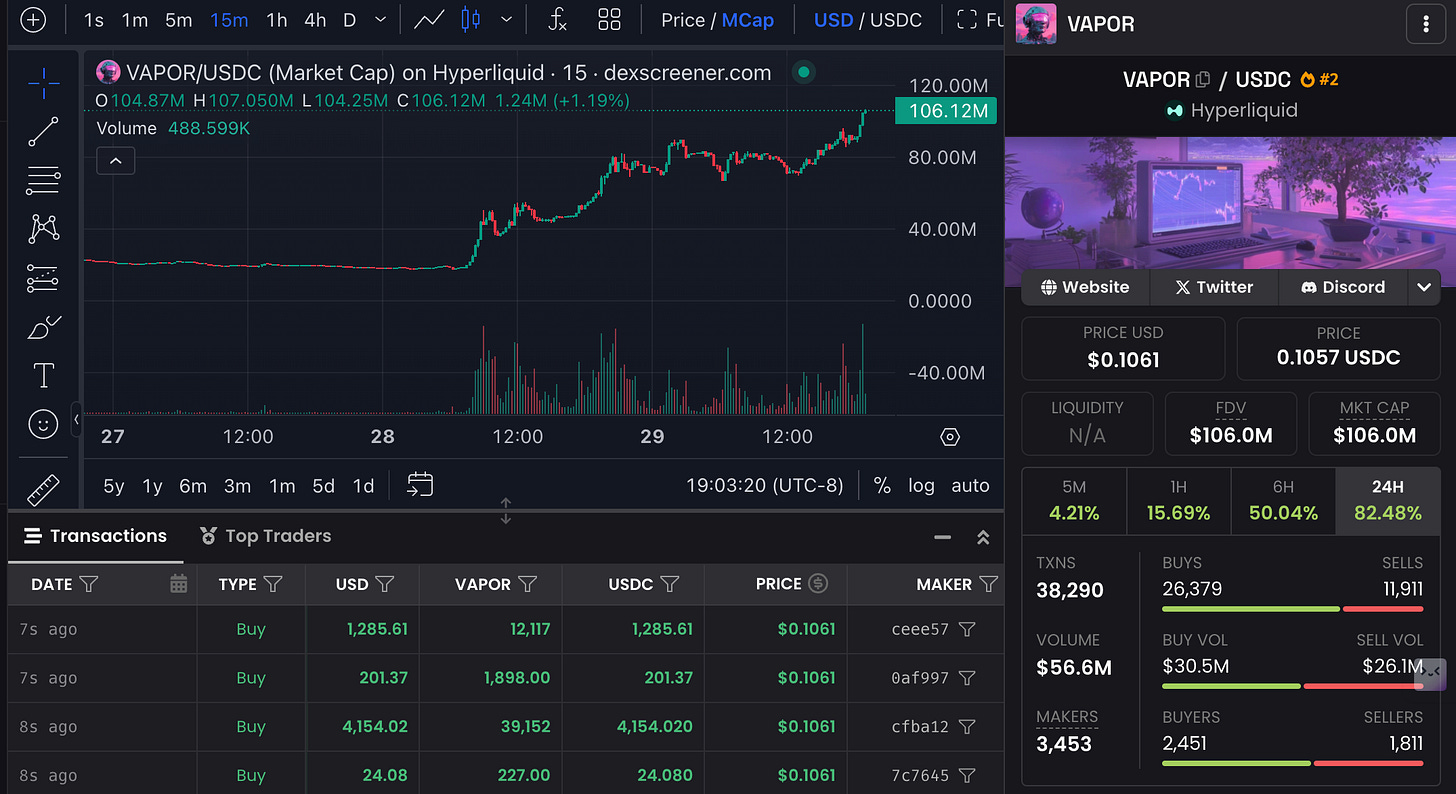Select the 6H stats tab
Screen dimensions: 1456x794
[x=1283, y=501]
